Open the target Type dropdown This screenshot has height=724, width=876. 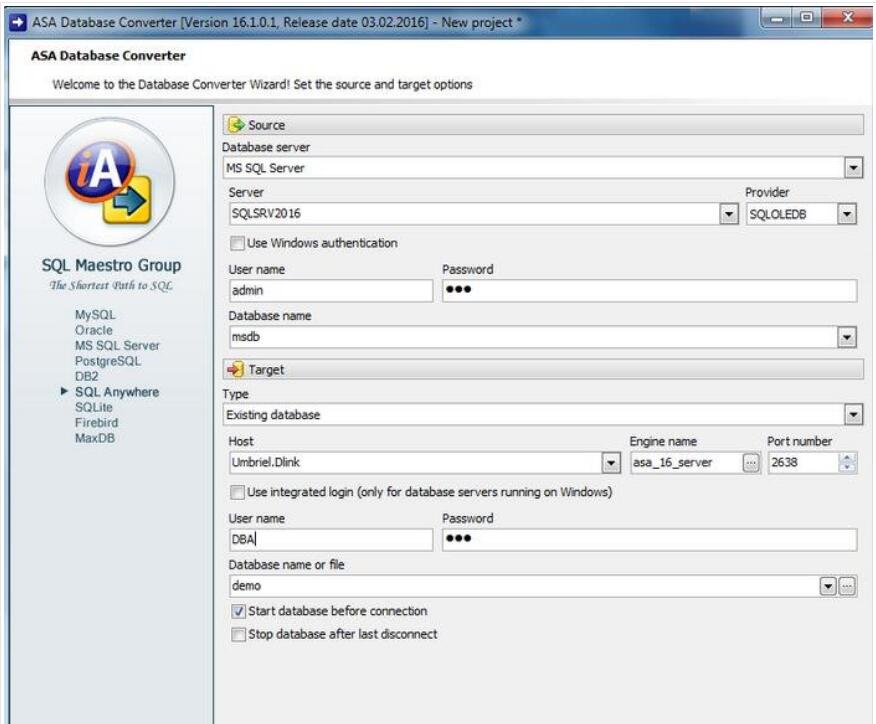click(852, 414)
